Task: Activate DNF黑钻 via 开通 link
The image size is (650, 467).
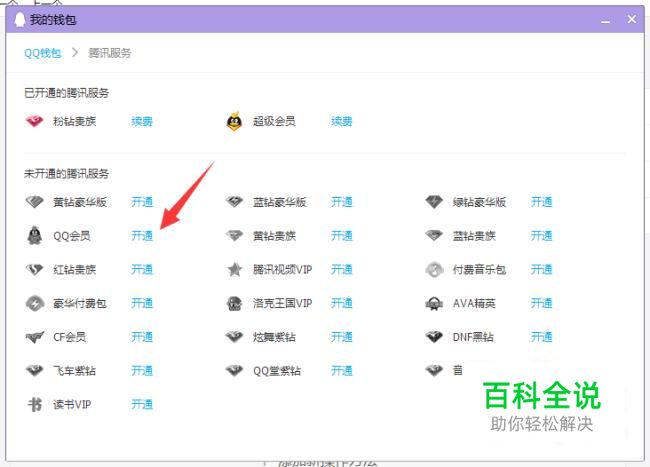Action: tap(541, 337)
